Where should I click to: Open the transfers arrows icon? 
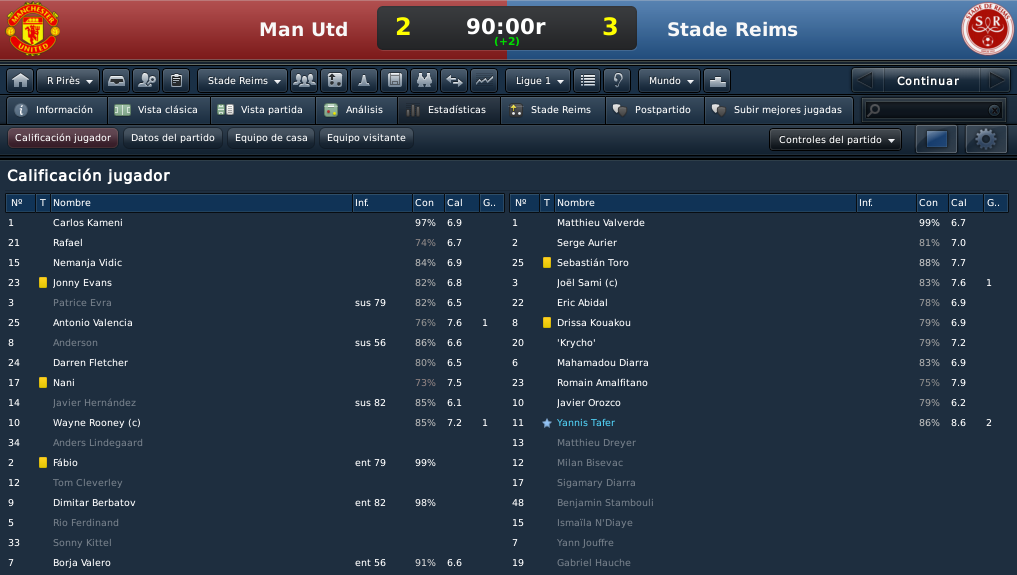click(x=455, y=80)
